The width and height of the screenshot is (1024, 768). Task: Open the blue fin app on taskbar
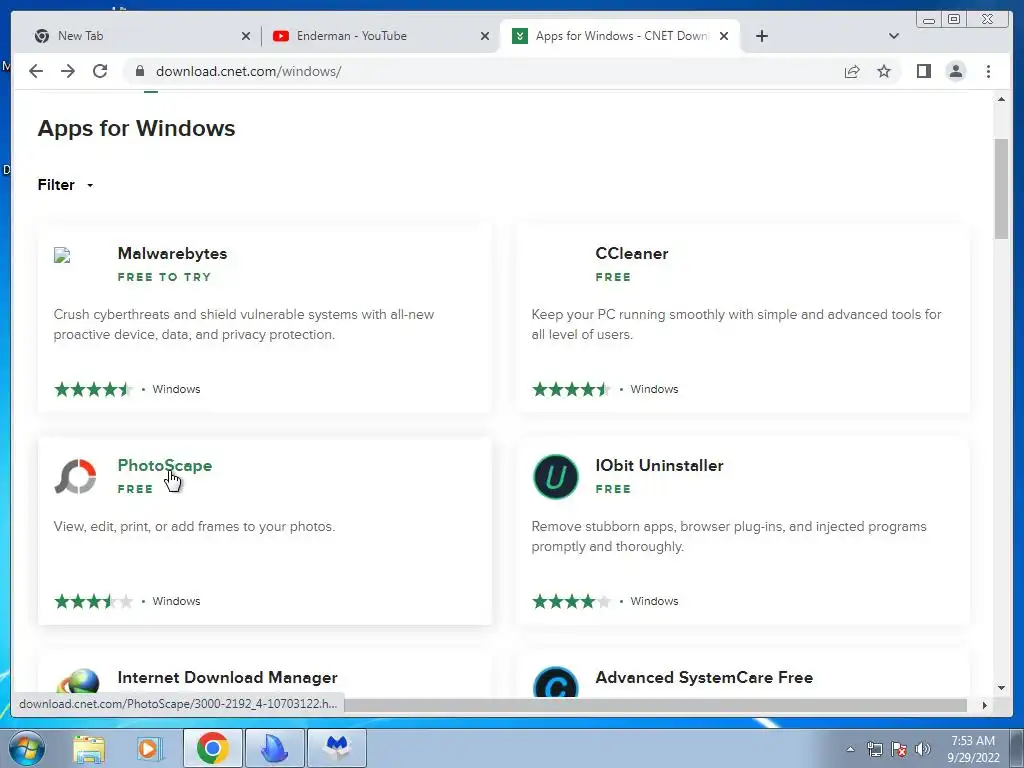click(274, 748)
